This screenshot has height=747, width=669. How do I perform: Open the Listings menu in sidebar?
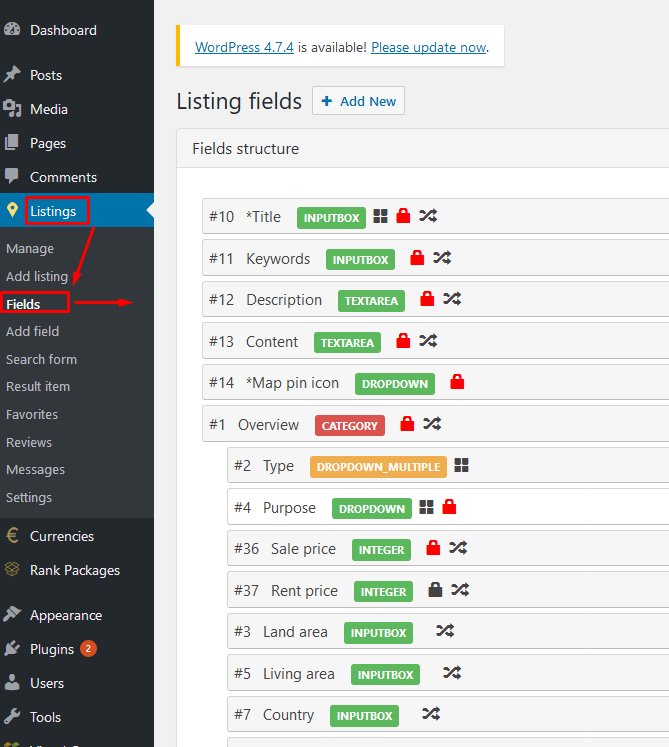click(53, 211)
